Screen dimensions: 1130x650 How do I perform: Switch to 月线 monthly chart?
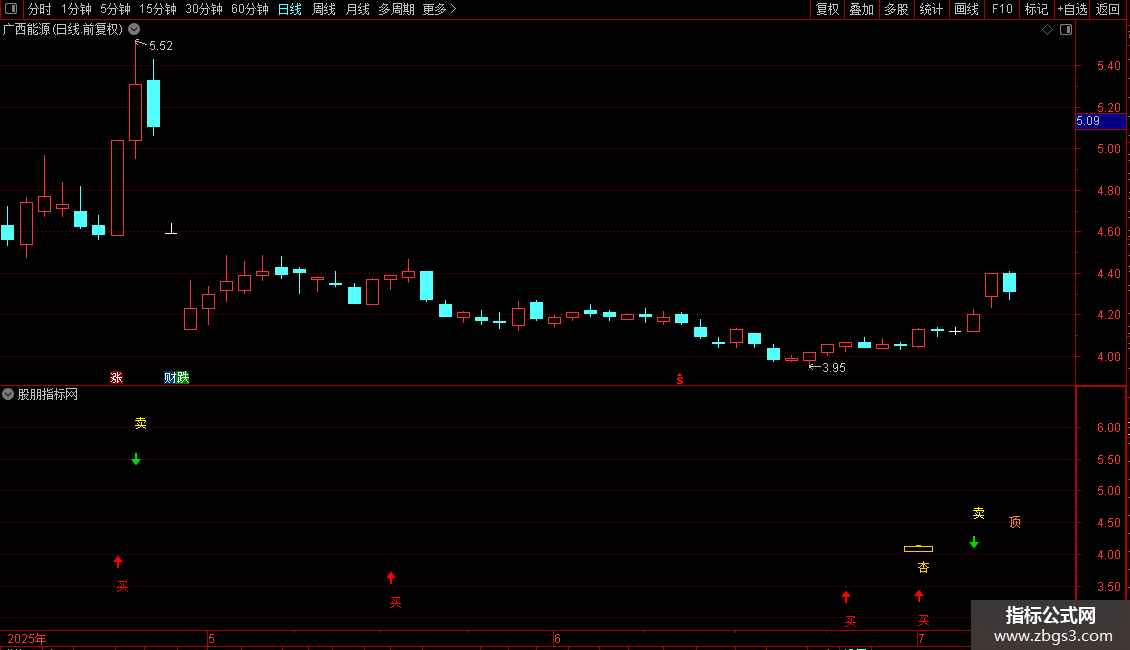(x=357, y=9)
